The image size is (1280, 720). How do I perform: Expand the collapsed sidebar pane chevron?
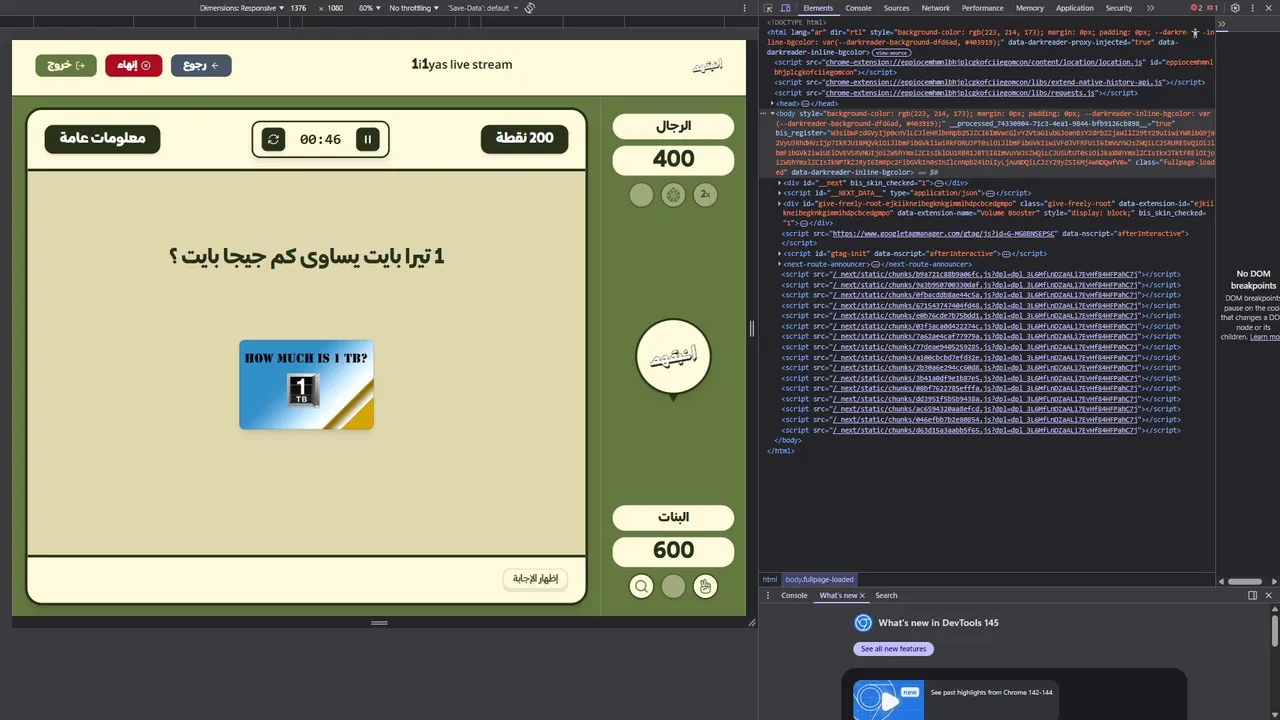click(x=1222, y=24)
